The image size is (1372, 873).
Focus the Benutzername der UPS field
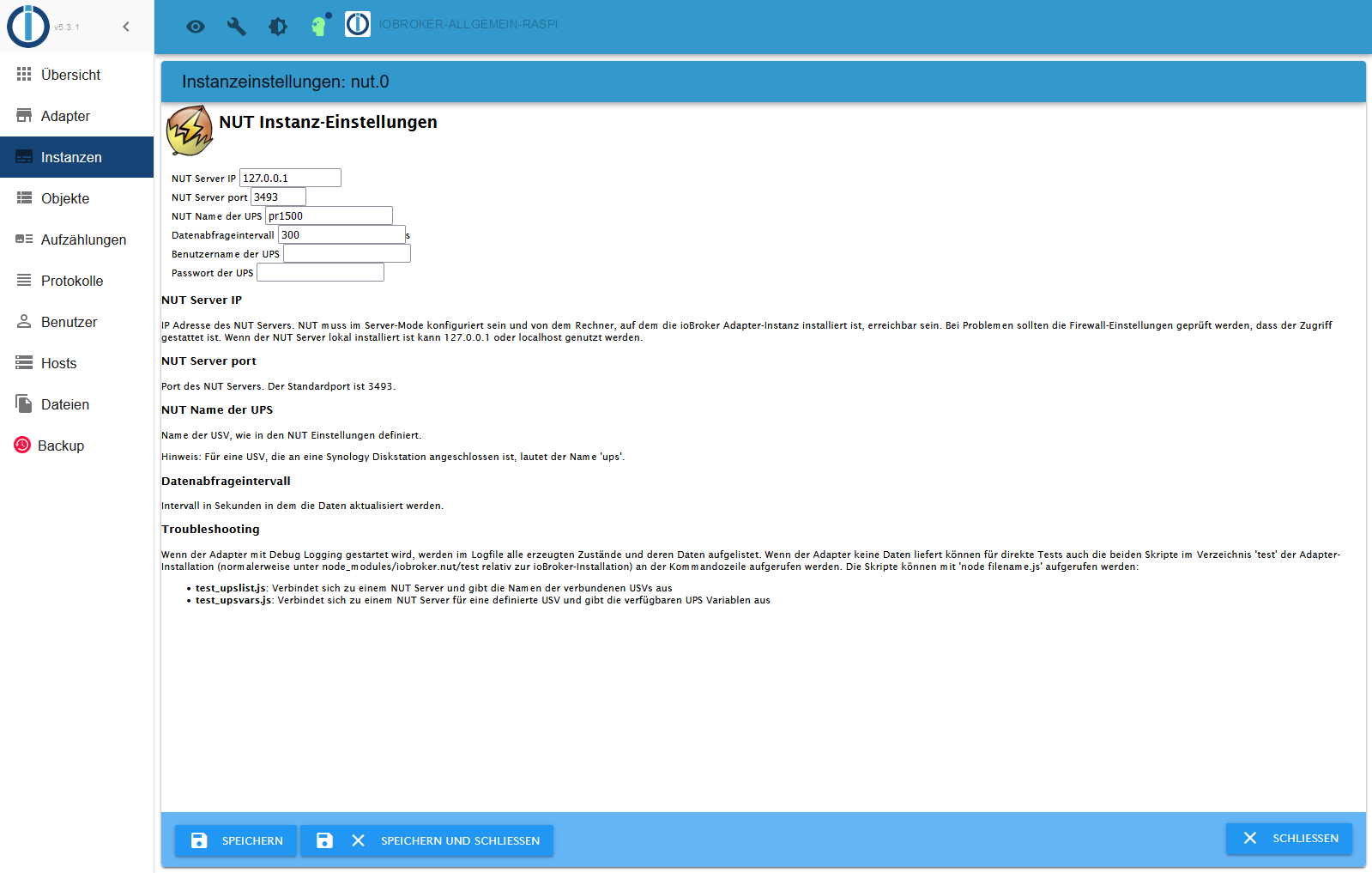[x=347, y=253]
